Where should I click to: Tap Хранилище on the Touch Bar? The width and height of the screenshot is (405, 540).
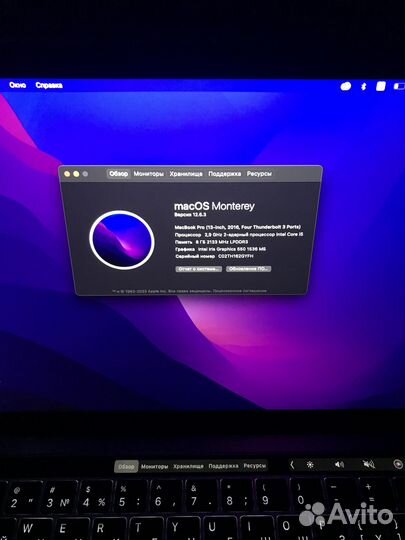pyautogui.click(x=188, y=466)
